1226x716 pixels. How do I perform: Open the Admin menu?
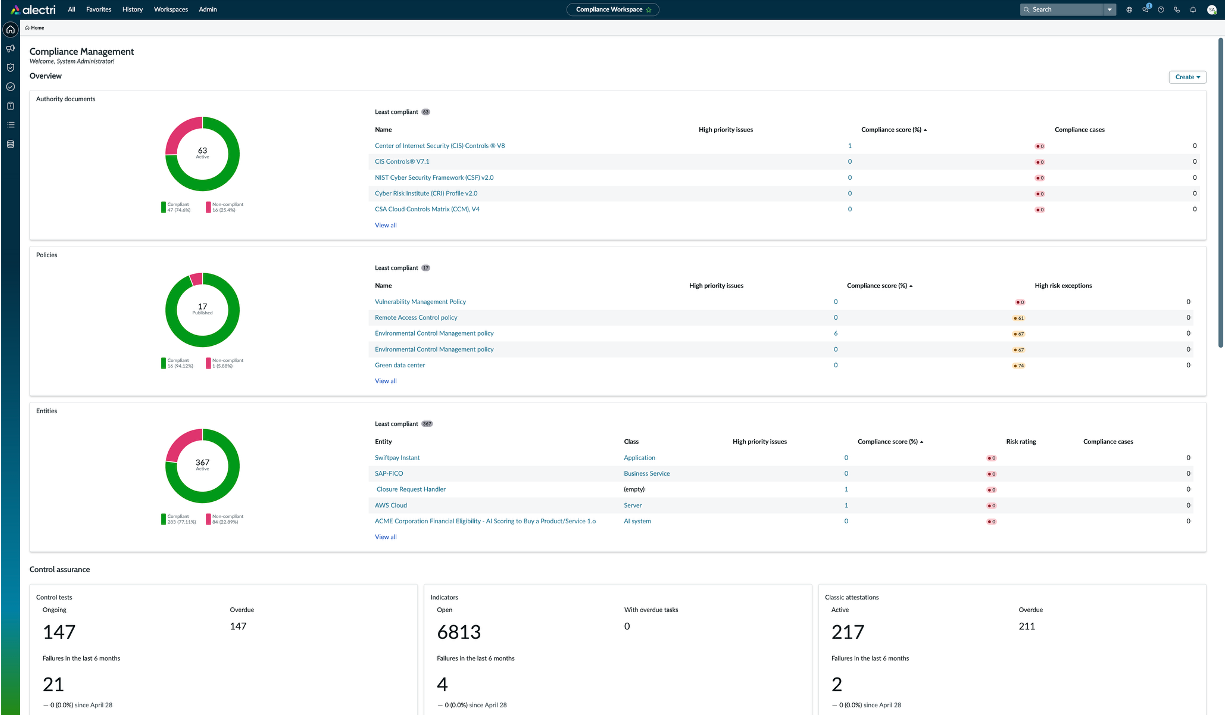[208, 9]
